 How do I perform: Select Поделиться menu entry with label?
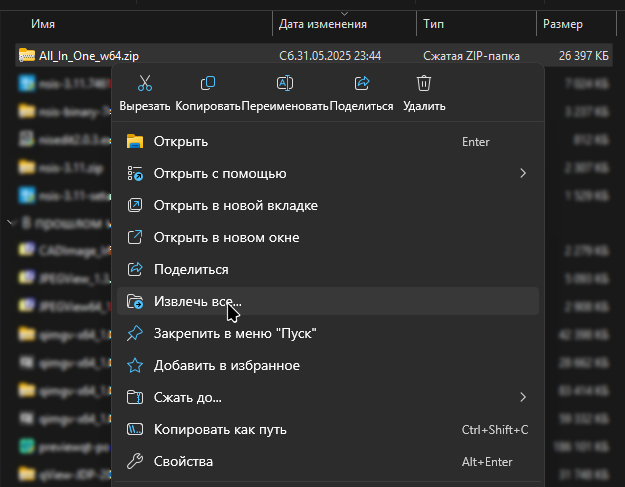[328, 269]
